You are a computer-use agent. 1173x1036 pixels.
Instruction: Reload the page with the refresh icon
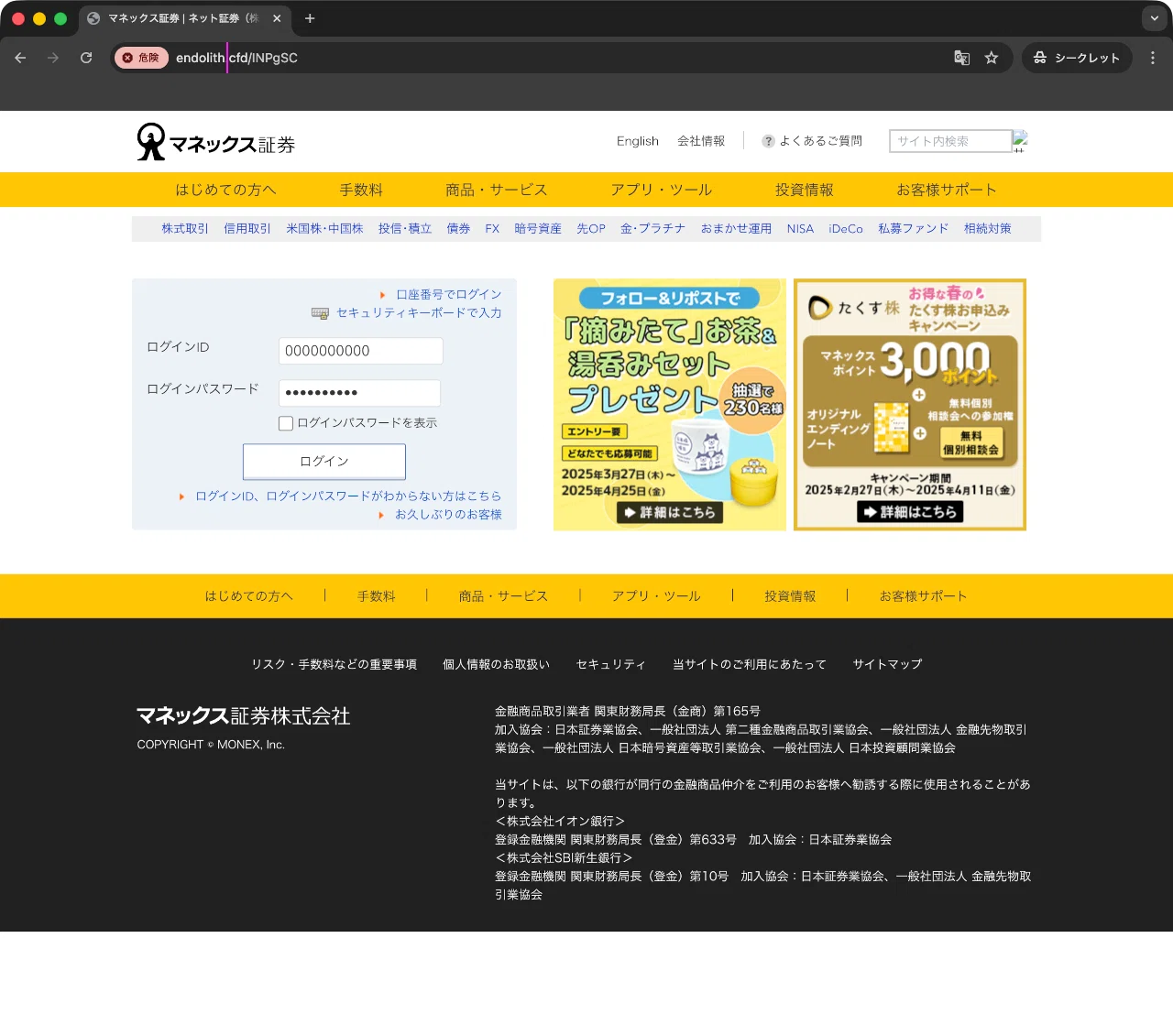point(86,58)
